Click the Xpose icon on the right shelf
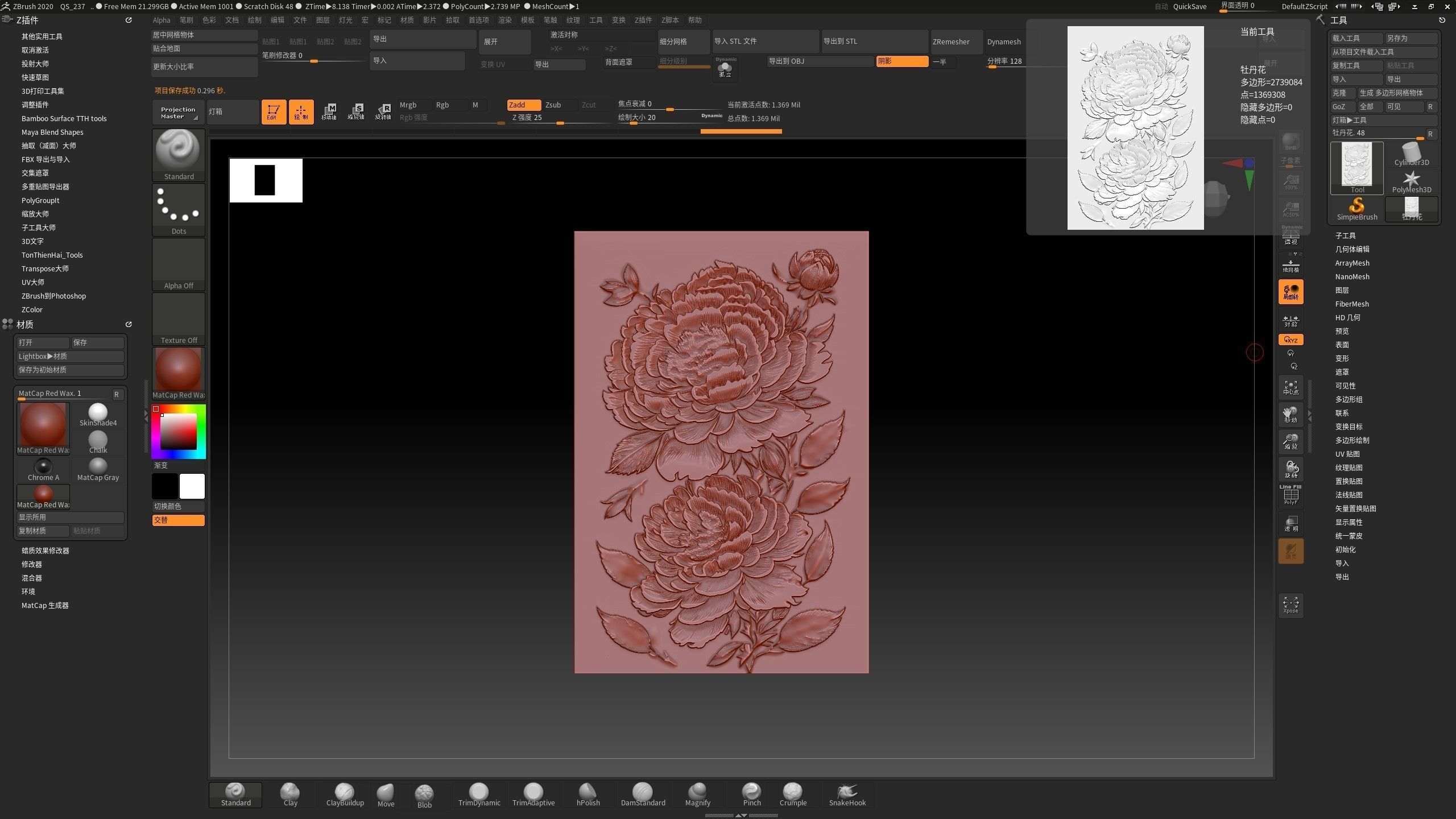The height and width of the screenshot is (819, 1456). (1290, 605)
